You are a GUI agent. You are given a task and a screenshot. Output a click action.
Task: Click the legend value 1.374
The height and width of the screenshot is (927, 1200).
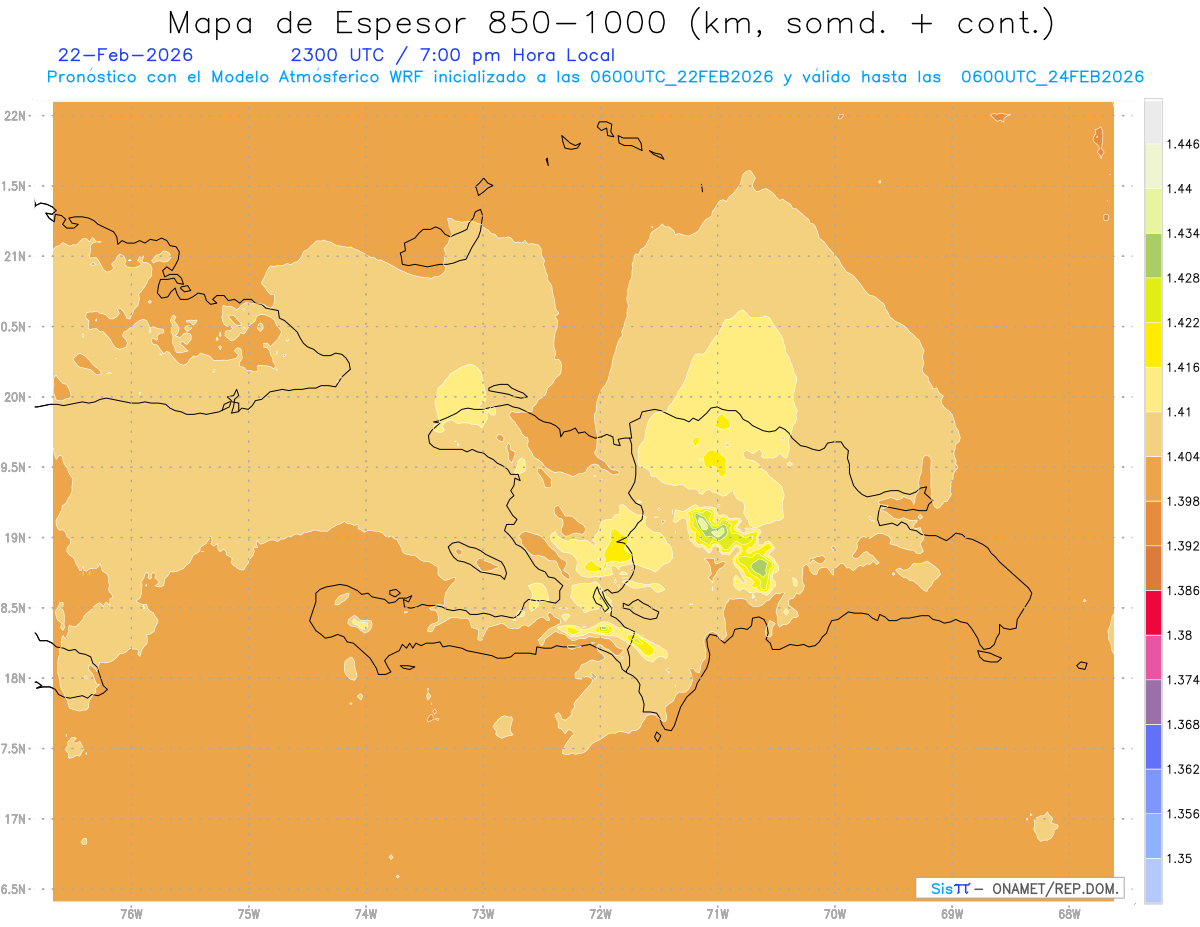1183,679
